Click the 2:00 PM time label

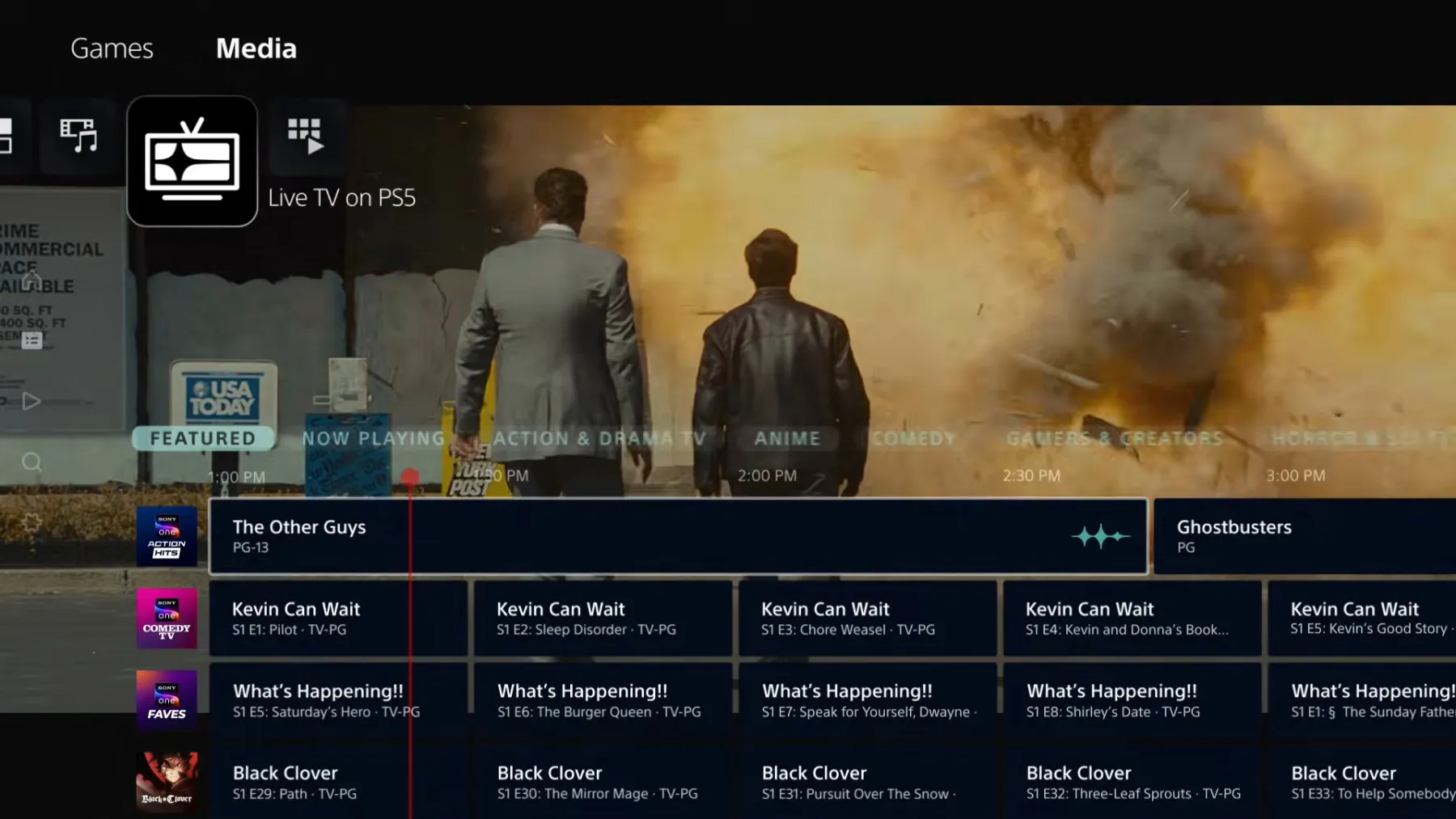click(767, 475)
